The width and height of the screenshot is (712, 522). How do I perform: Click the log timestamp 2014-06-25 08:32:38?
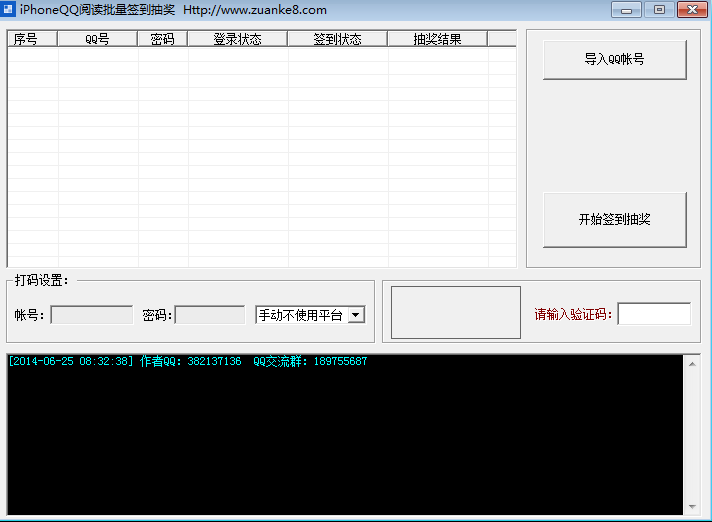click(71, 361)
